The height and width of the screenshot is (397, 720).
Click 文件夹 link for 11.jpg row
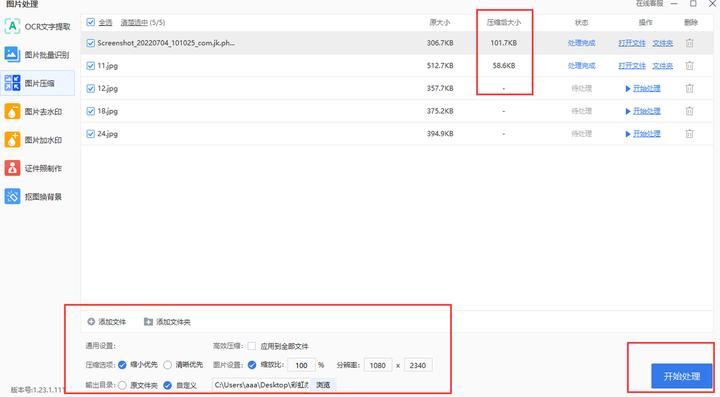coord(663,66)
